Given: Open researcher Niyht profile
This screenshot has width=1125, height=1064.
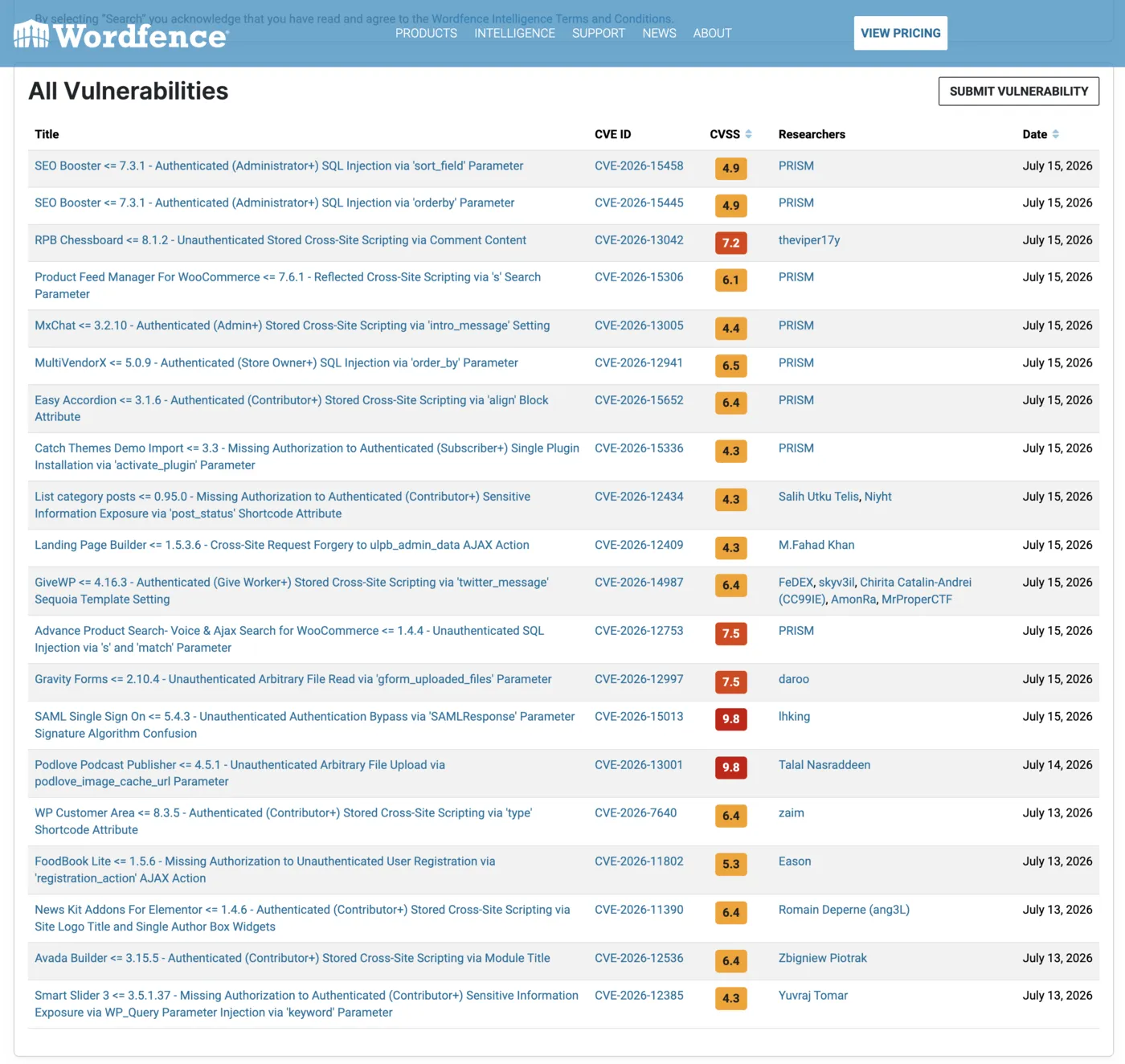Looking at the screenshot, I should tap(878, 496).
